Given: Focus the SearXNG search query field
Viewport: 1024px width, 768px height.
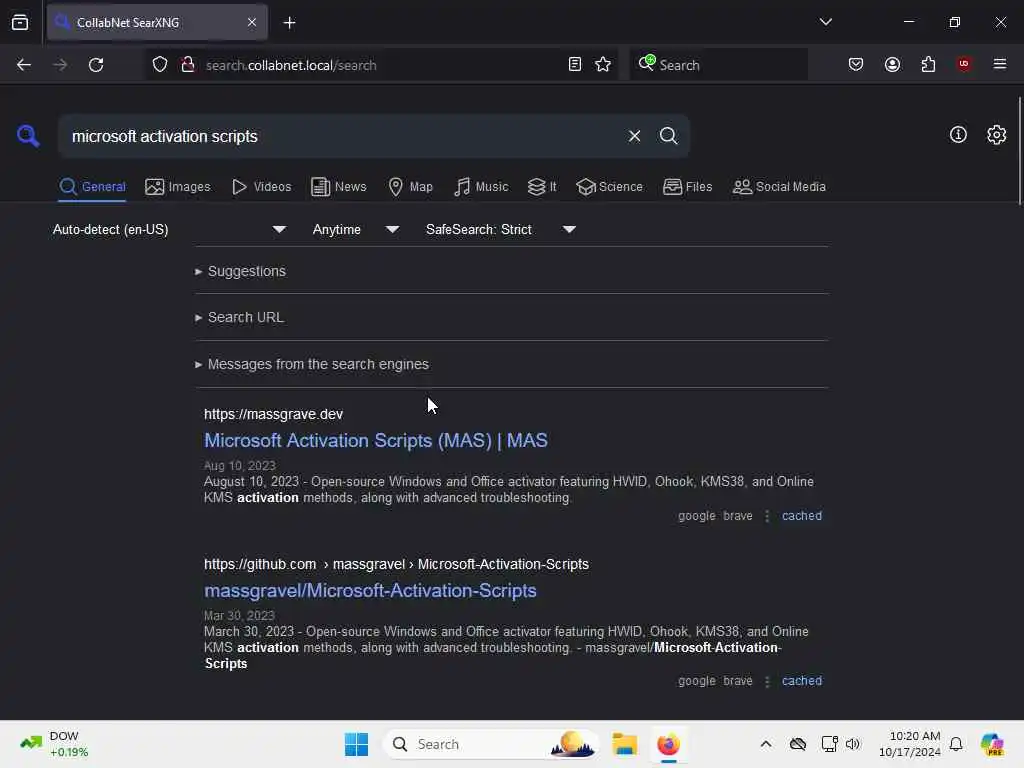Looking at the screenshot, I should pos(340,136).
